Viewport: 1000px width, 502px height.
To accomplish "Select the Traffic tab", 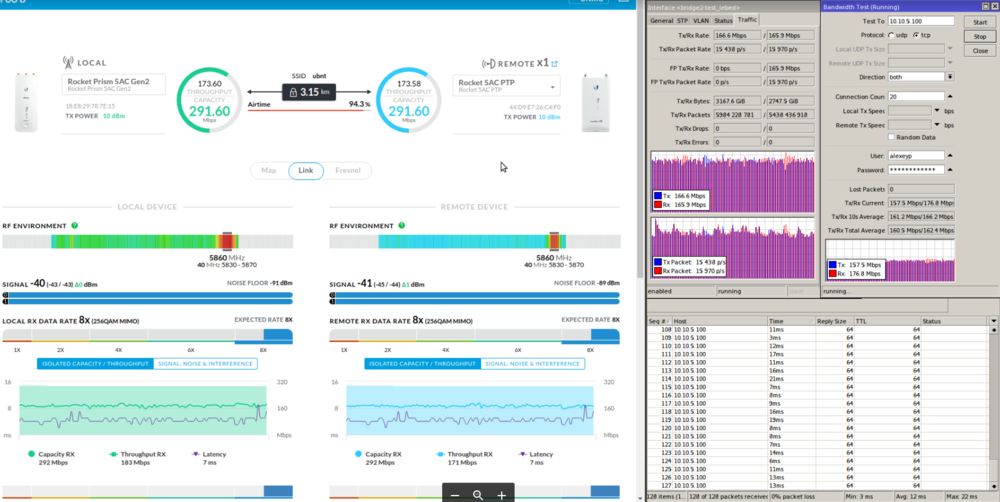I will tap(747, 20).
